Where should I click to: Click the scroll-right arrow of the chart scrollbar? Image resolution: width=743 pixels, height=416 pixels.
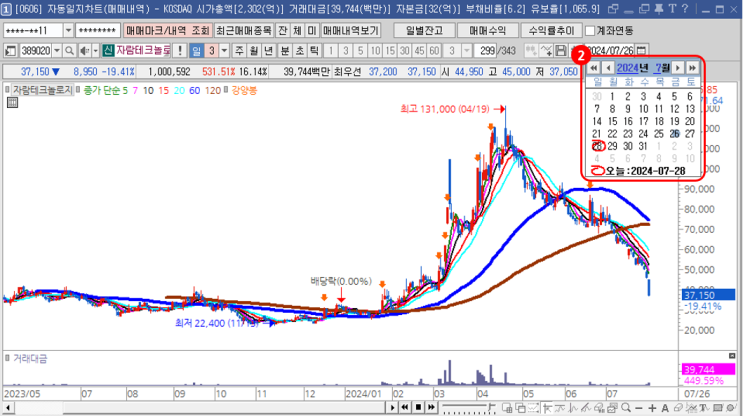coord(392,407)
